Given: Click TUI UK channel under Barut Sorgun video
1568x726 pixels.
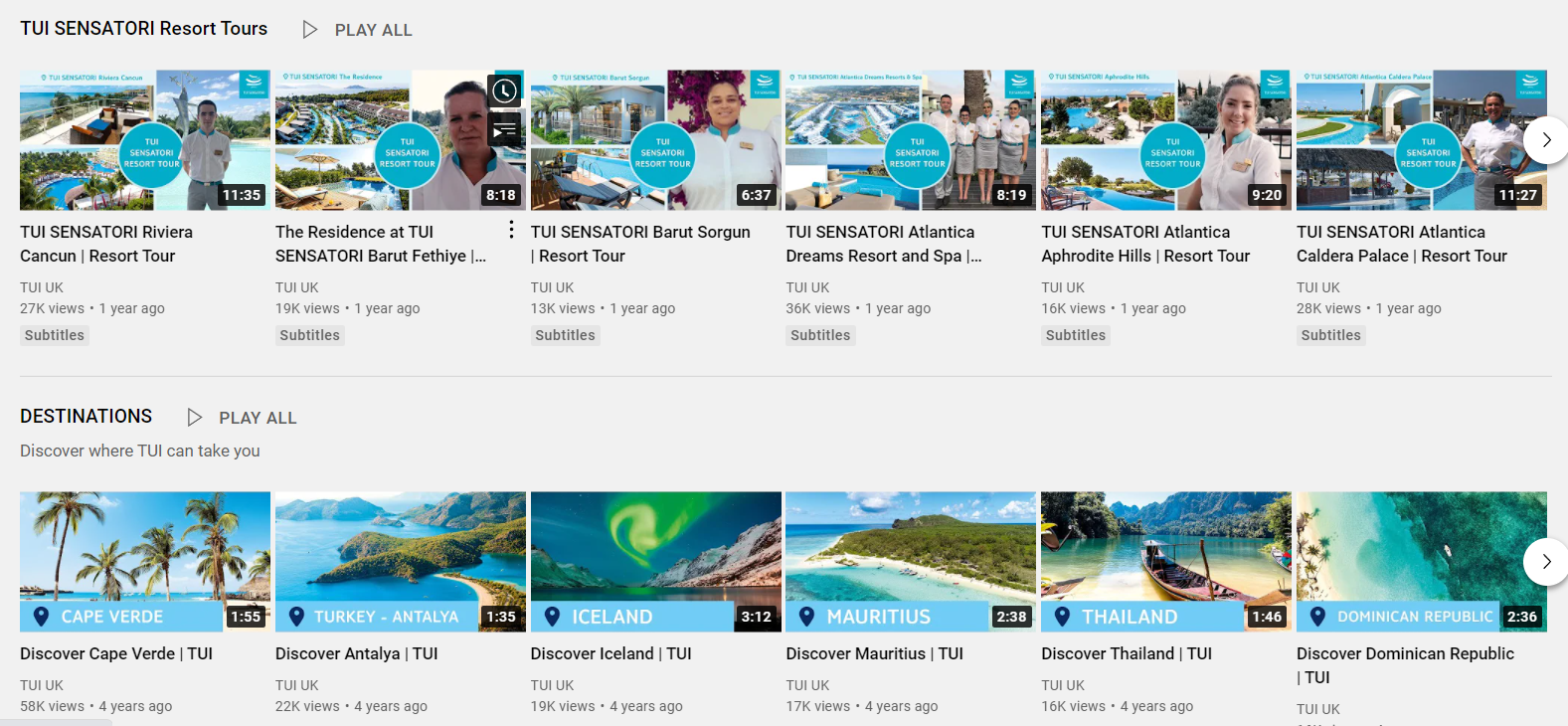Looking at the screenshot, I should (x=553, y=287).
